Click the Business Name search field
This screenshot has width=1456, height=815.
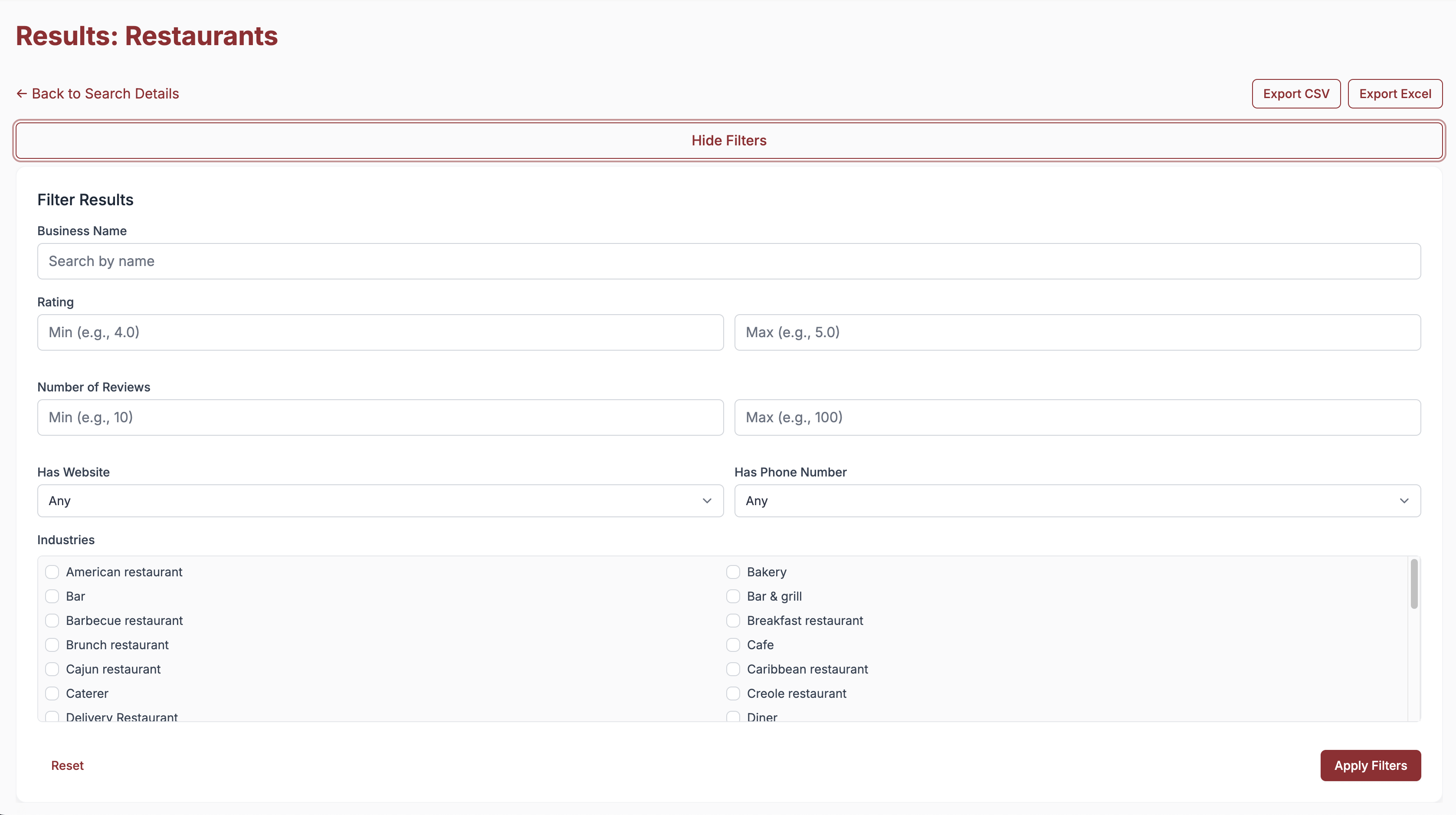coord(728,261)
